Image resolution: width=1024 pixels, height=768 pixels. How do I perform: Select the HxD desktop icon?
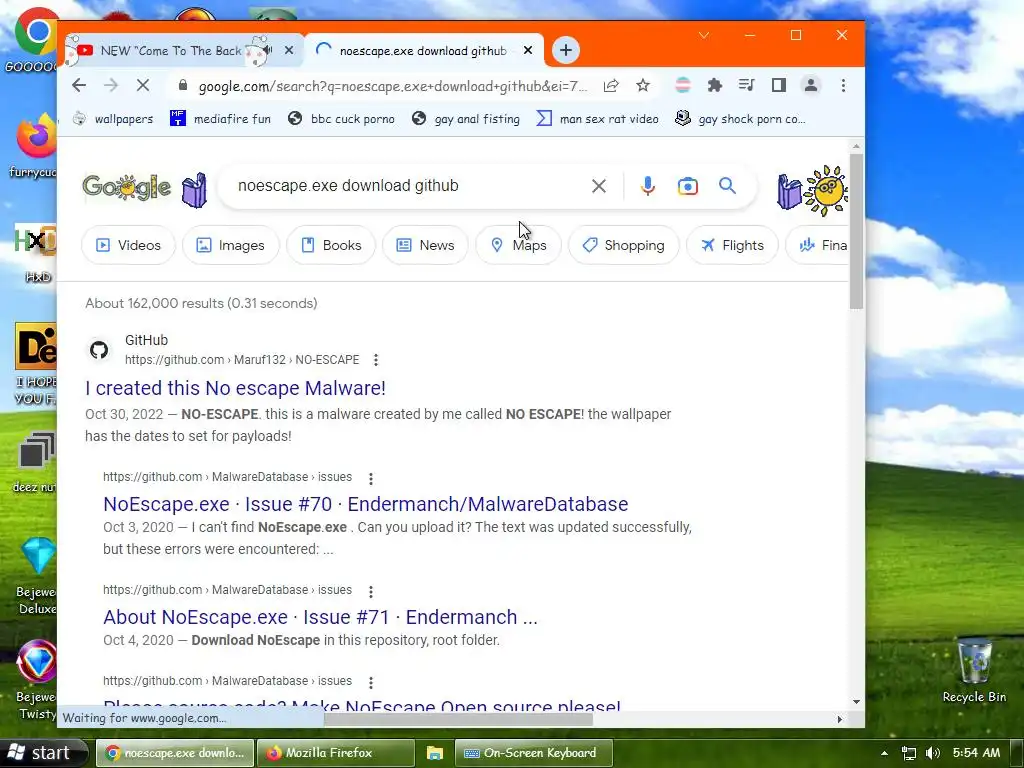click(36, 253)
